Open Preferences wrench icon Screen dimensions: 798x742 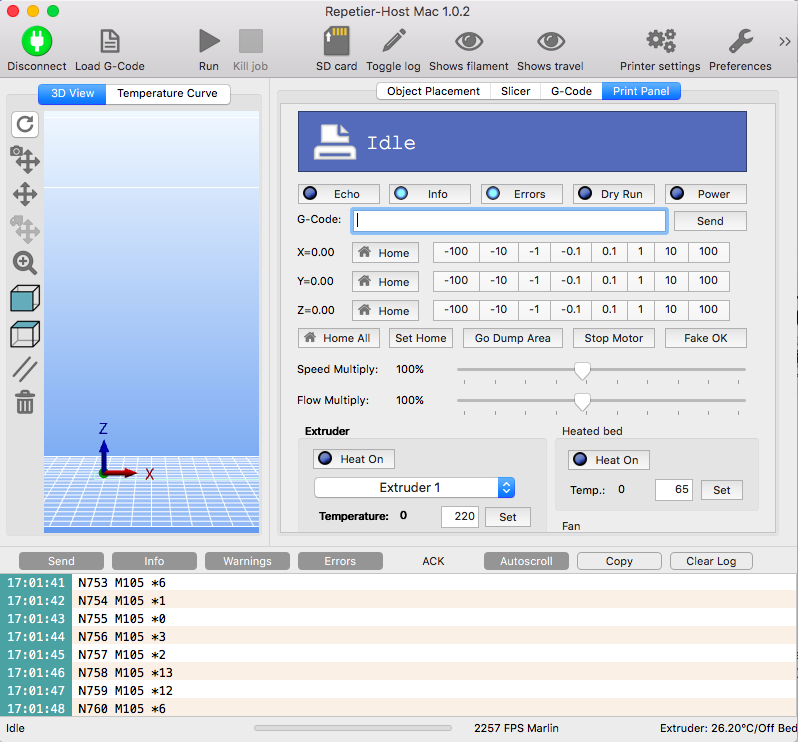click(x=740, y=41)
